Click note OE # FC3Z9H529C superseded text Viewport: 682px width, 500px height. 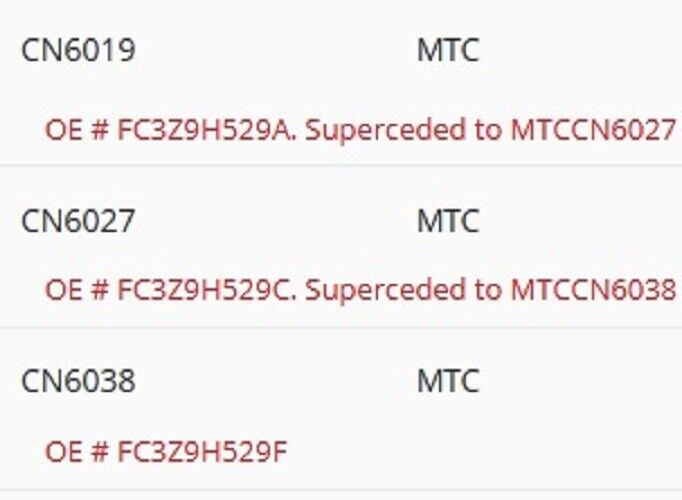click(361, 290)
